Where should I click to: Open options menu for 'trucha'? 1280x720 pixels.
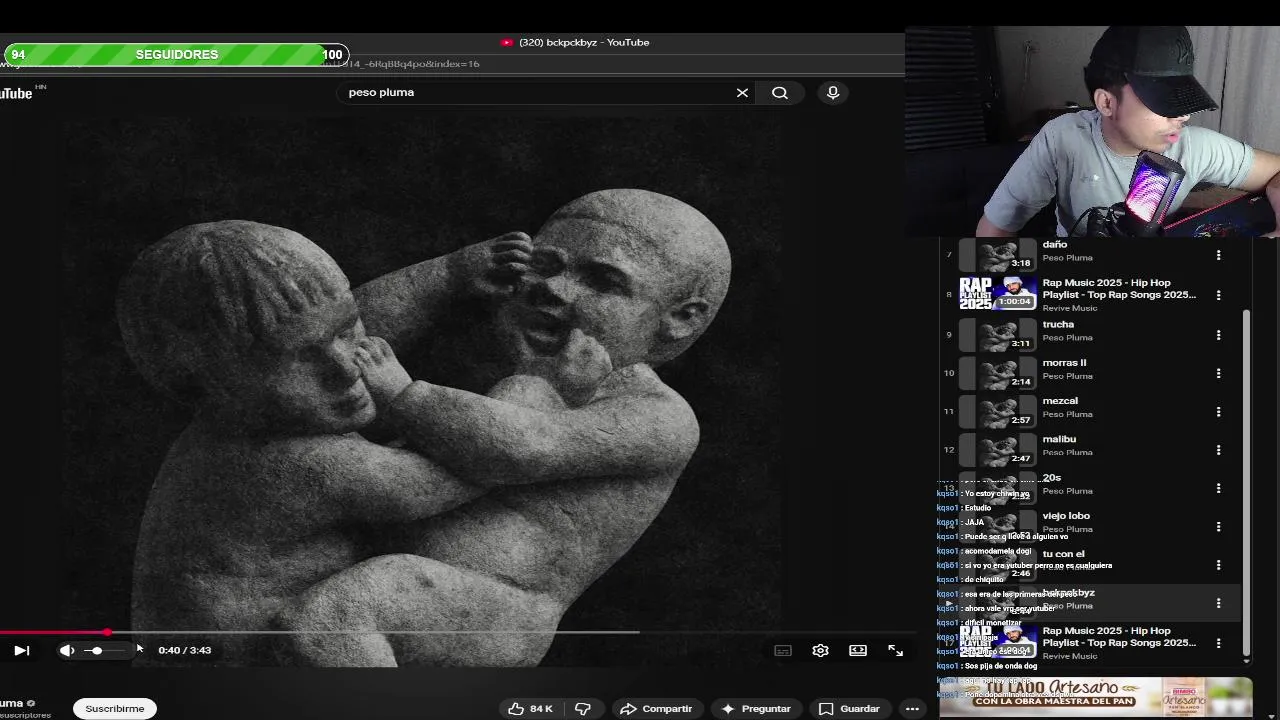(1218, 335)
